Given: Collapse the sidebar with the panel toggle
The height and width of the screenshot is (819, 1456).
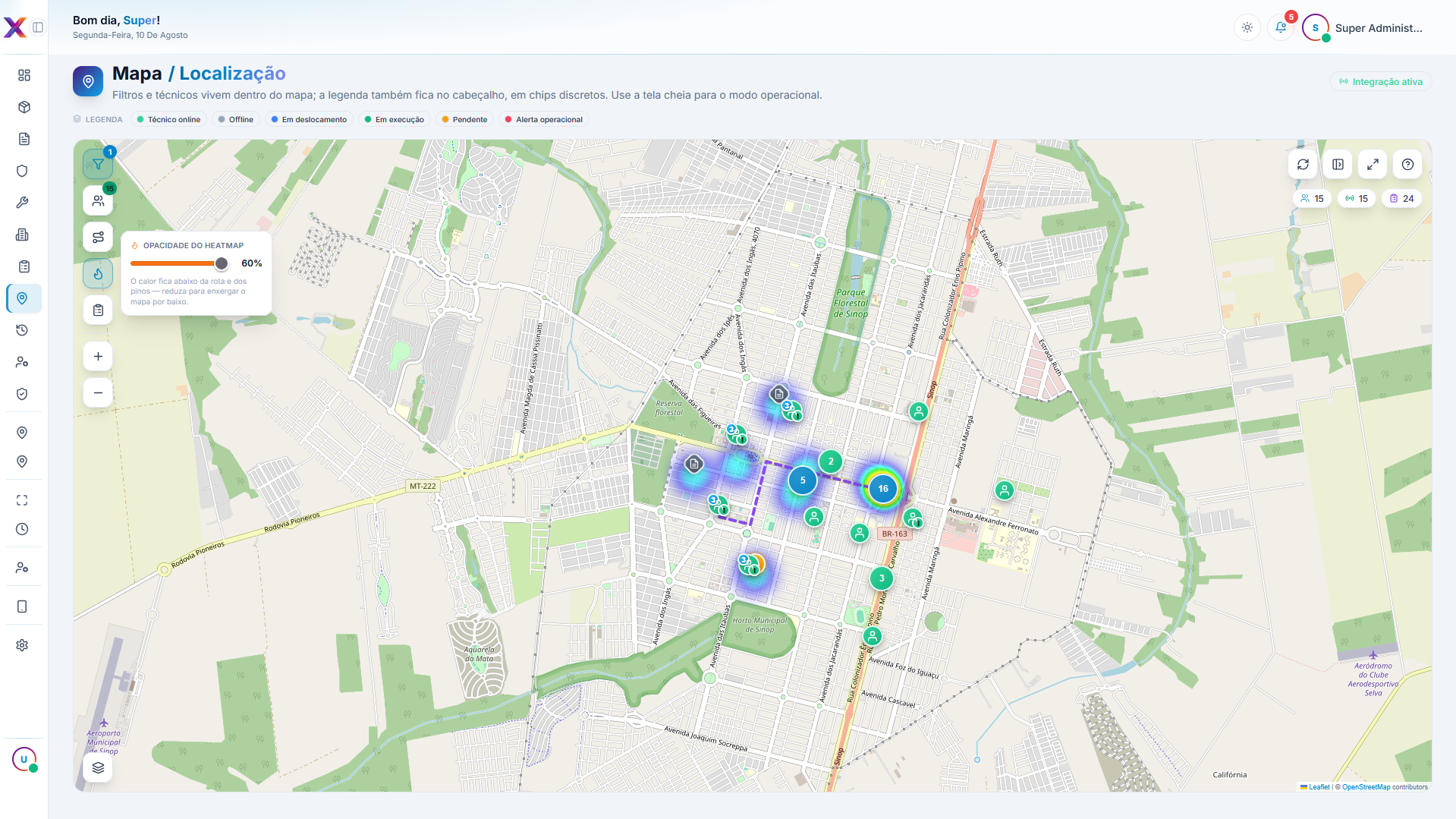Looking at the screenshot, I should [x=38, y=27].
